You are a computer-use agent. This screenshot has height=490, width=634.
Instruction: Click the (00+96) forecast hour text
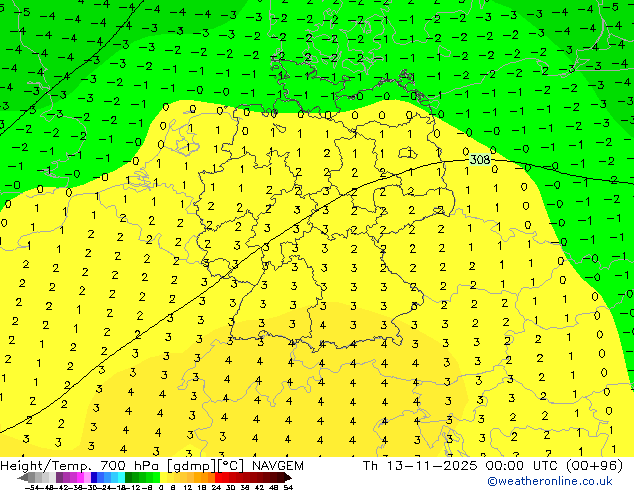pyautogui.click(x=594, y=466)
